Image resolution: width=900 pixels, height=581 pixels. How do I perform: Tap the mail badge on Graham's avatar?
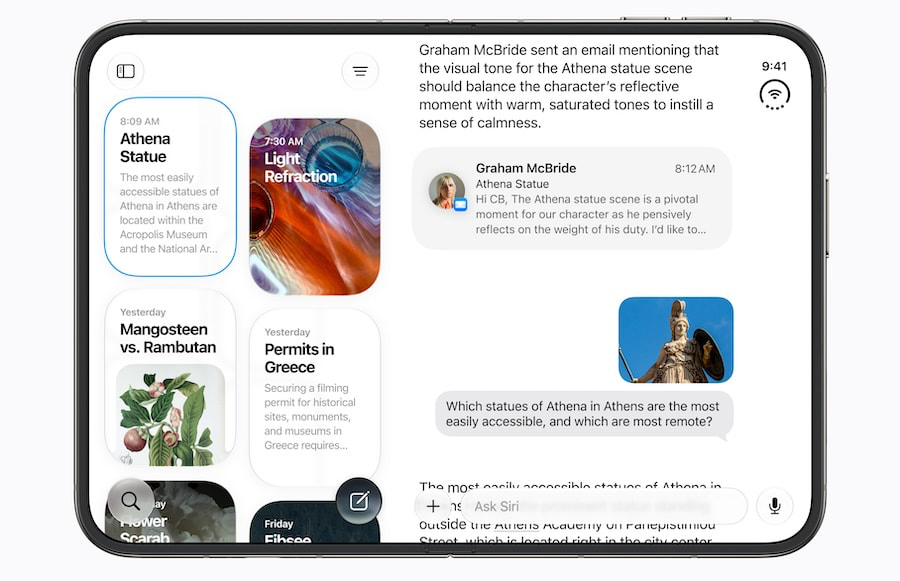[x=460, y=204]
